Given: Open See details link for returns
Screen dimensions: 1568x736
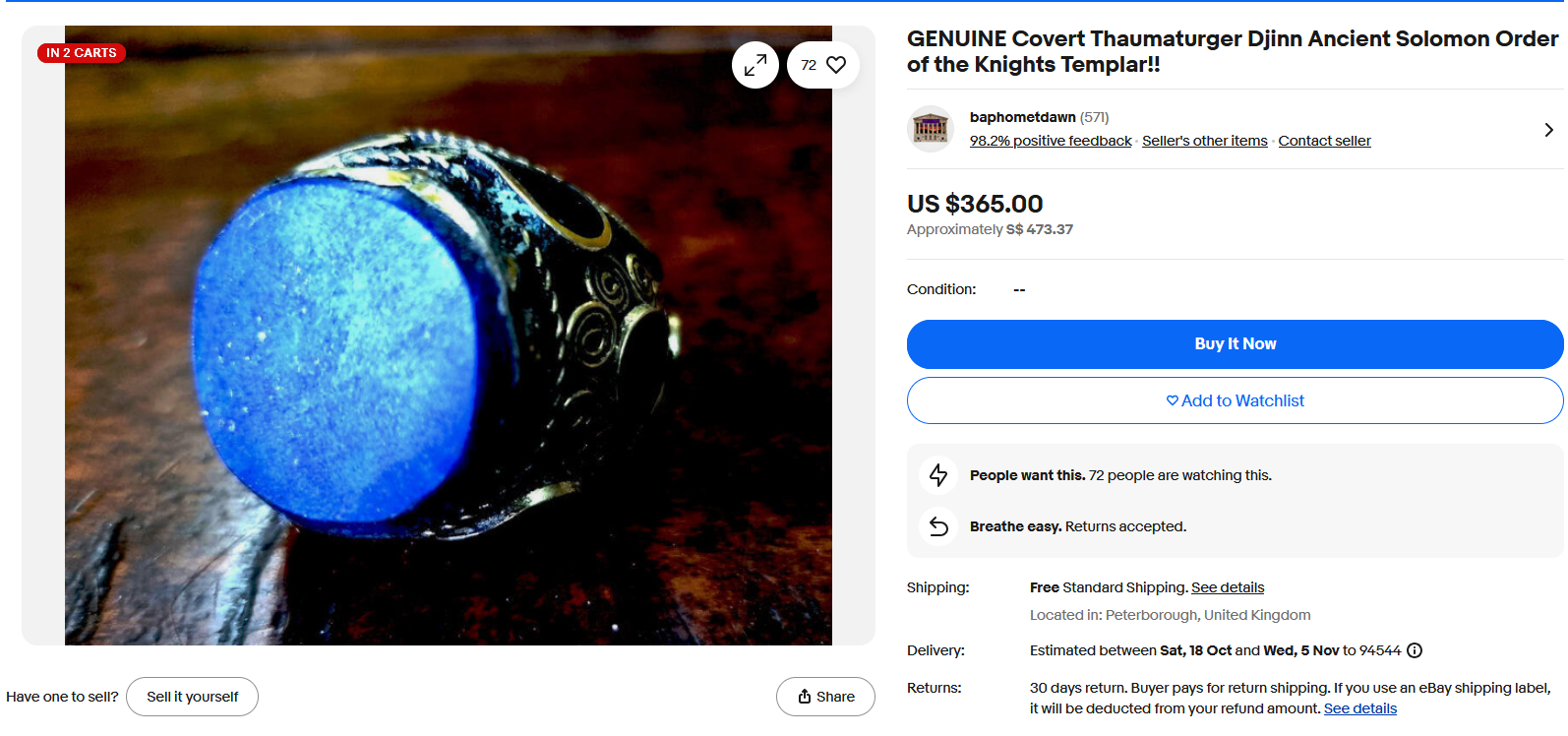Looking at the screenshot, I should tap(1359, 708).
